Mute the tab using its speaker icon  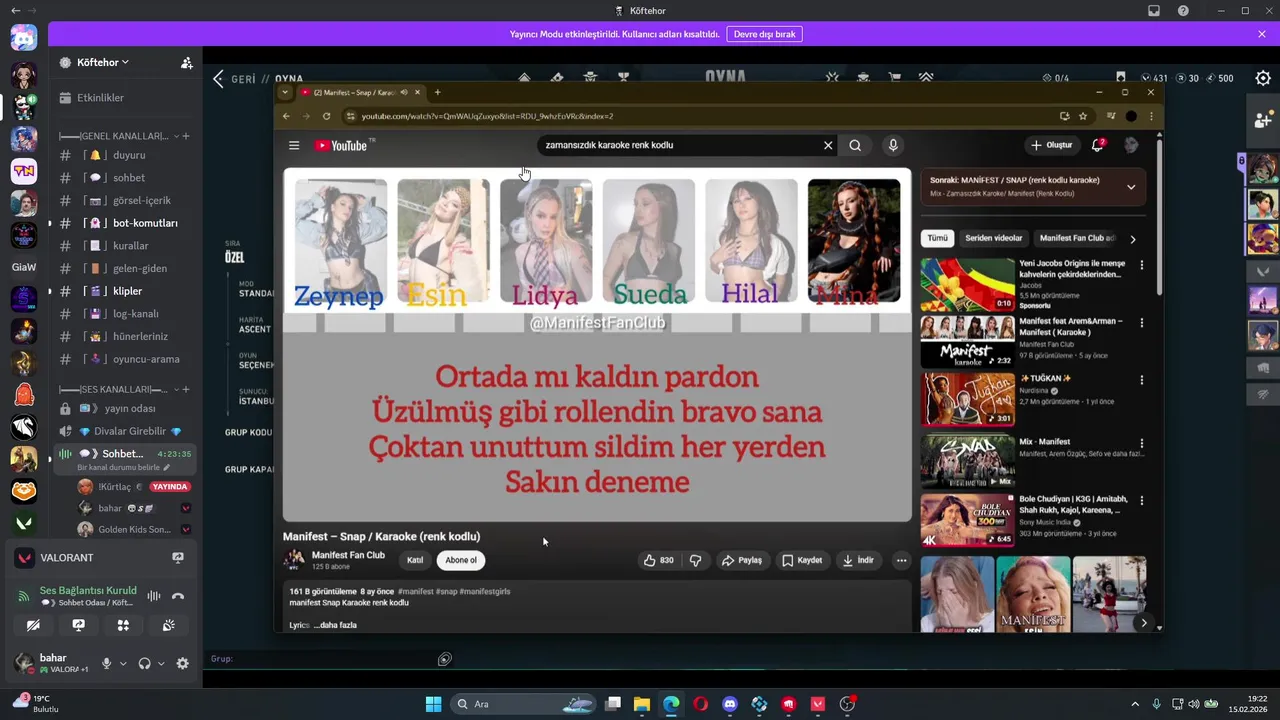point(404,92)
